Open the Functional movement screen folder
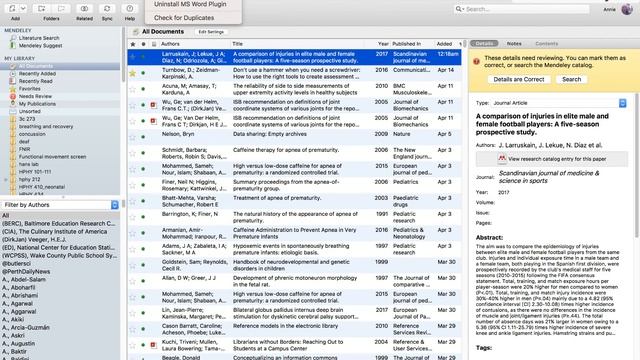640x360 pixels. pyautogui.click(x=52, y=157)
